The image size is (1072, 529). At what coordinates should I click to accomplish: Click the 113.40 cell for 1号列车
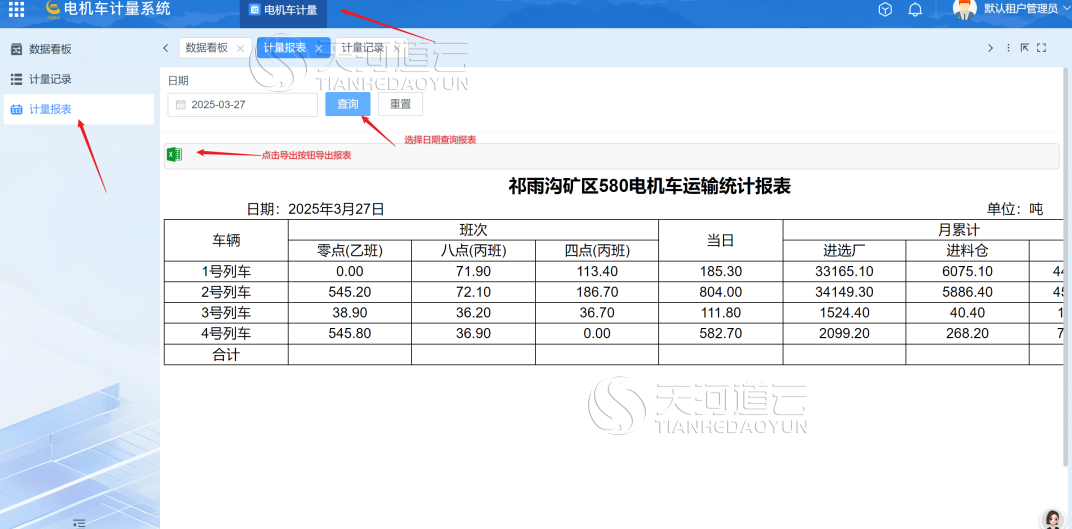click(x=597, y=271)
